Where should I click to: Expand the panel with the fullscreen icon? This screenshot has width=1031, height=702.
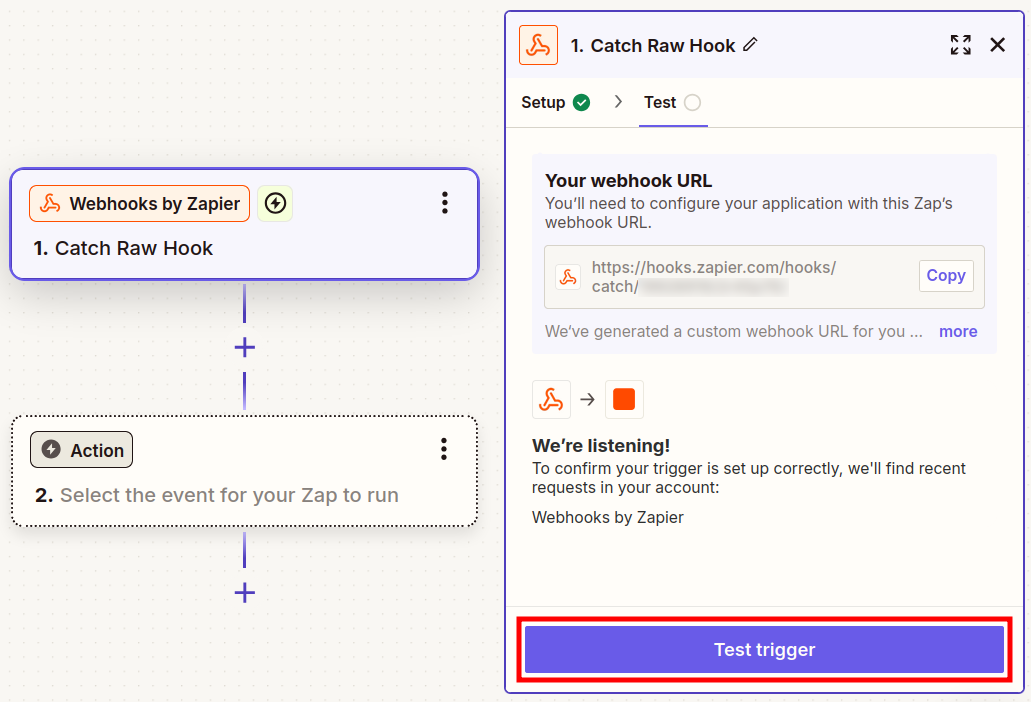point(960,45)
